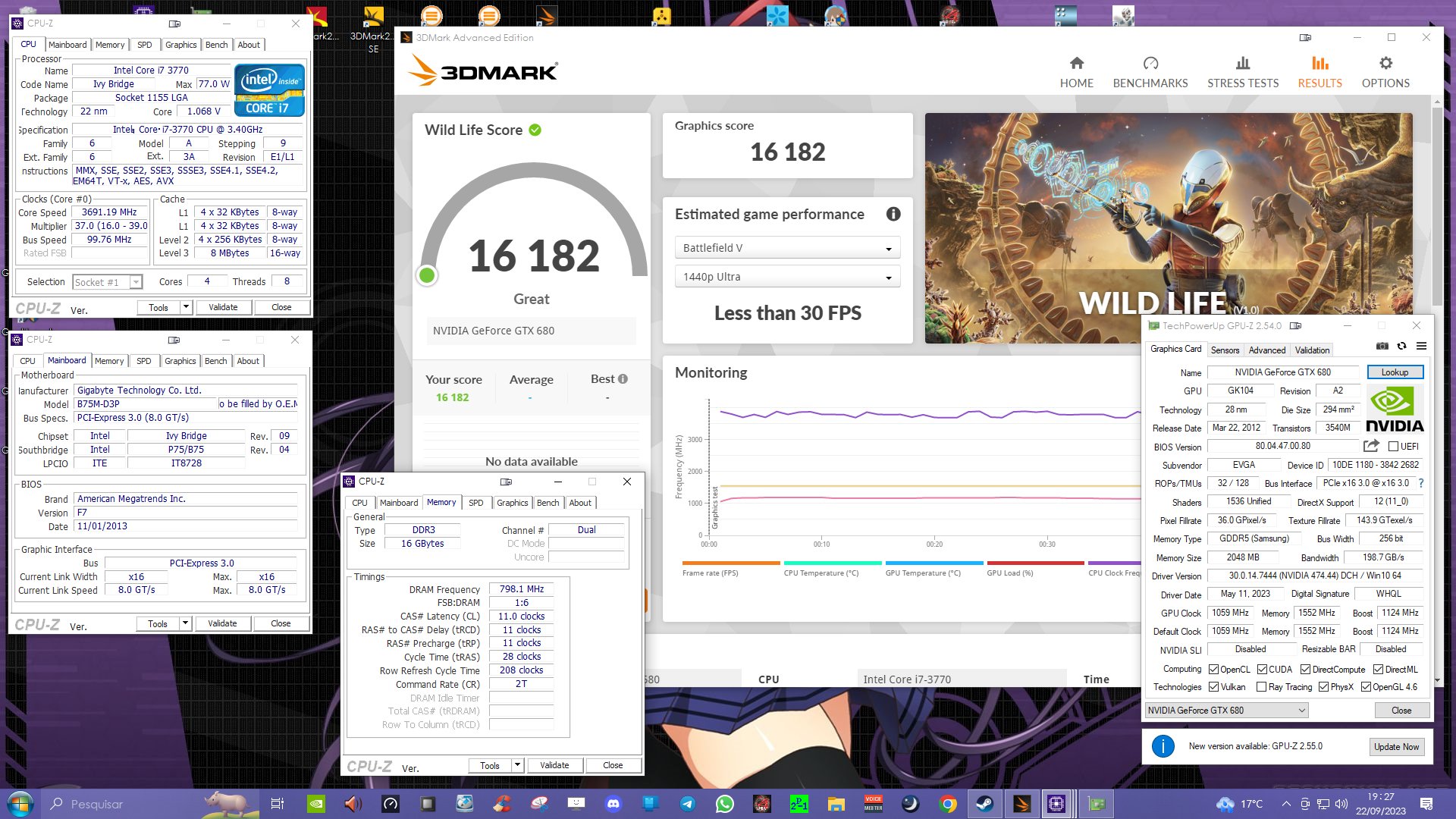Toggle the Ray Tracing checkbox

(1261, 687)
